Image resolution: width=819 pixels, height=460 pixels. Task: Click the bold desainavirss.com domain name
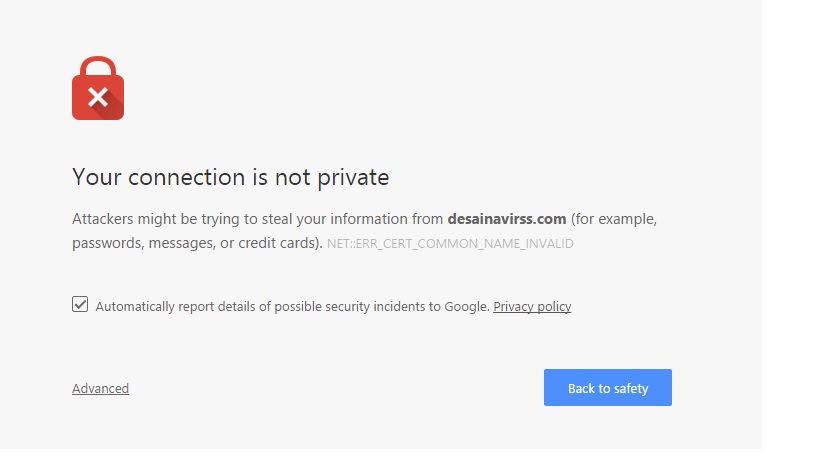[x=507, y=219]
